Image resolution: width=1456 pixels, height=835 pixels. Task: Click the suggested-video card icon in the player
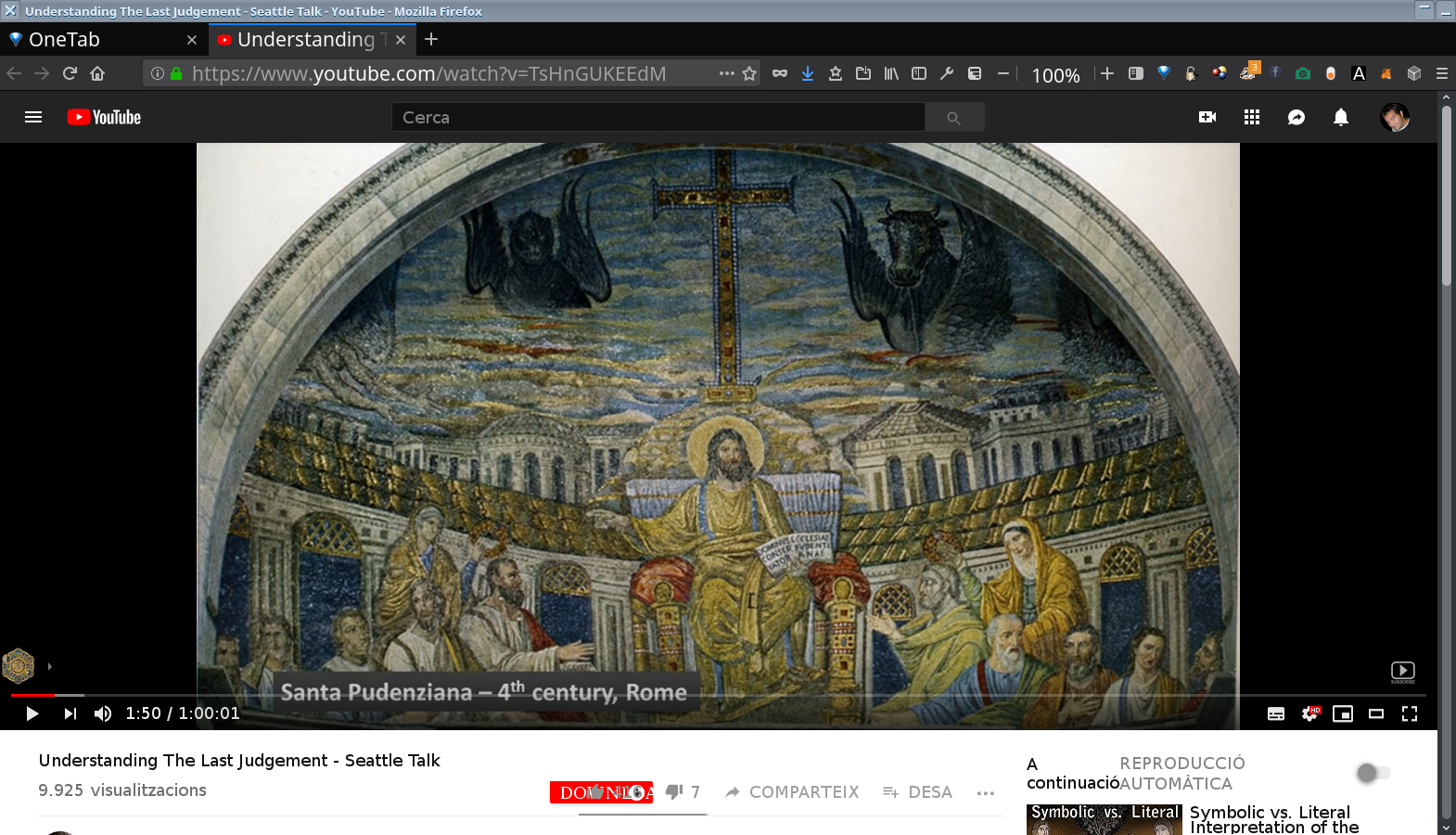pyautogui.click(x=1403, y=672)
